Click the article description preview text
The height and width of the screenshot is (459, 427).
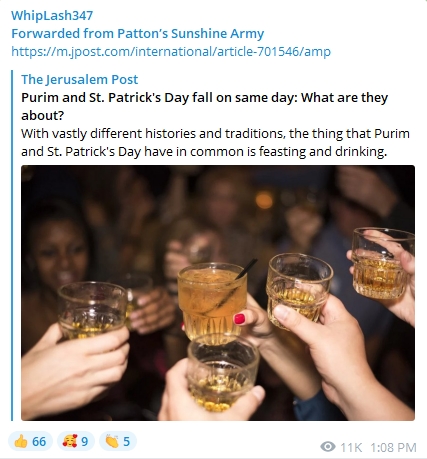tap(215, 142)
